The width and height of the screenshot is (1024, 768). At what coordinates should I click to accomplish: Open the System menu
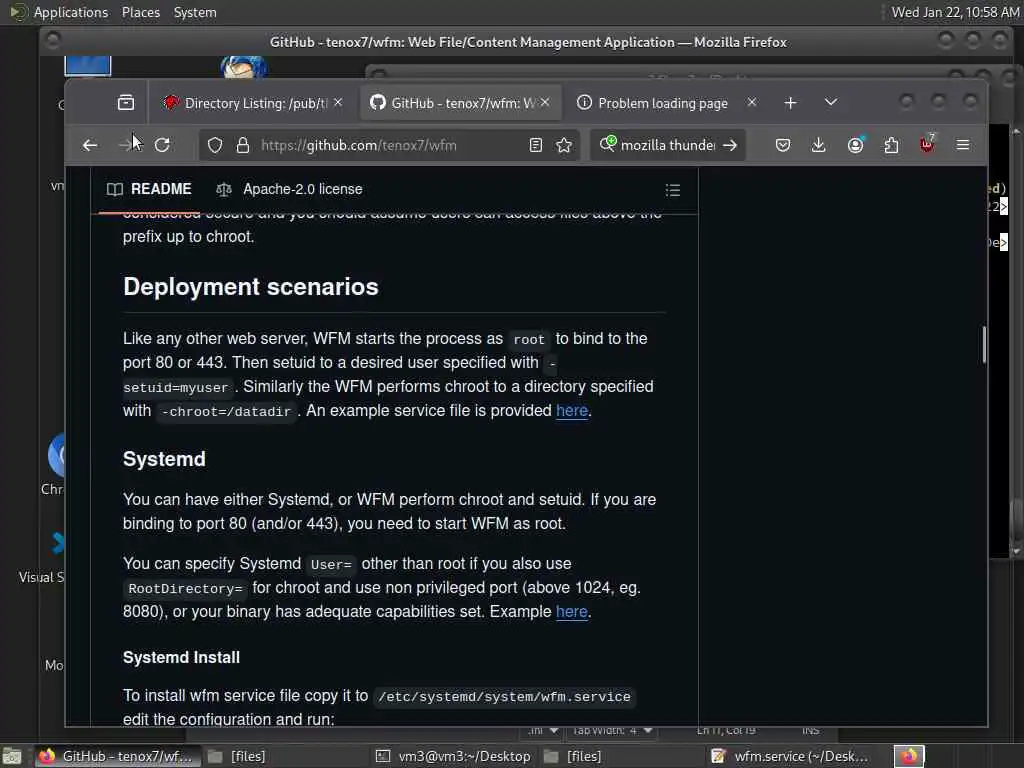195,12
